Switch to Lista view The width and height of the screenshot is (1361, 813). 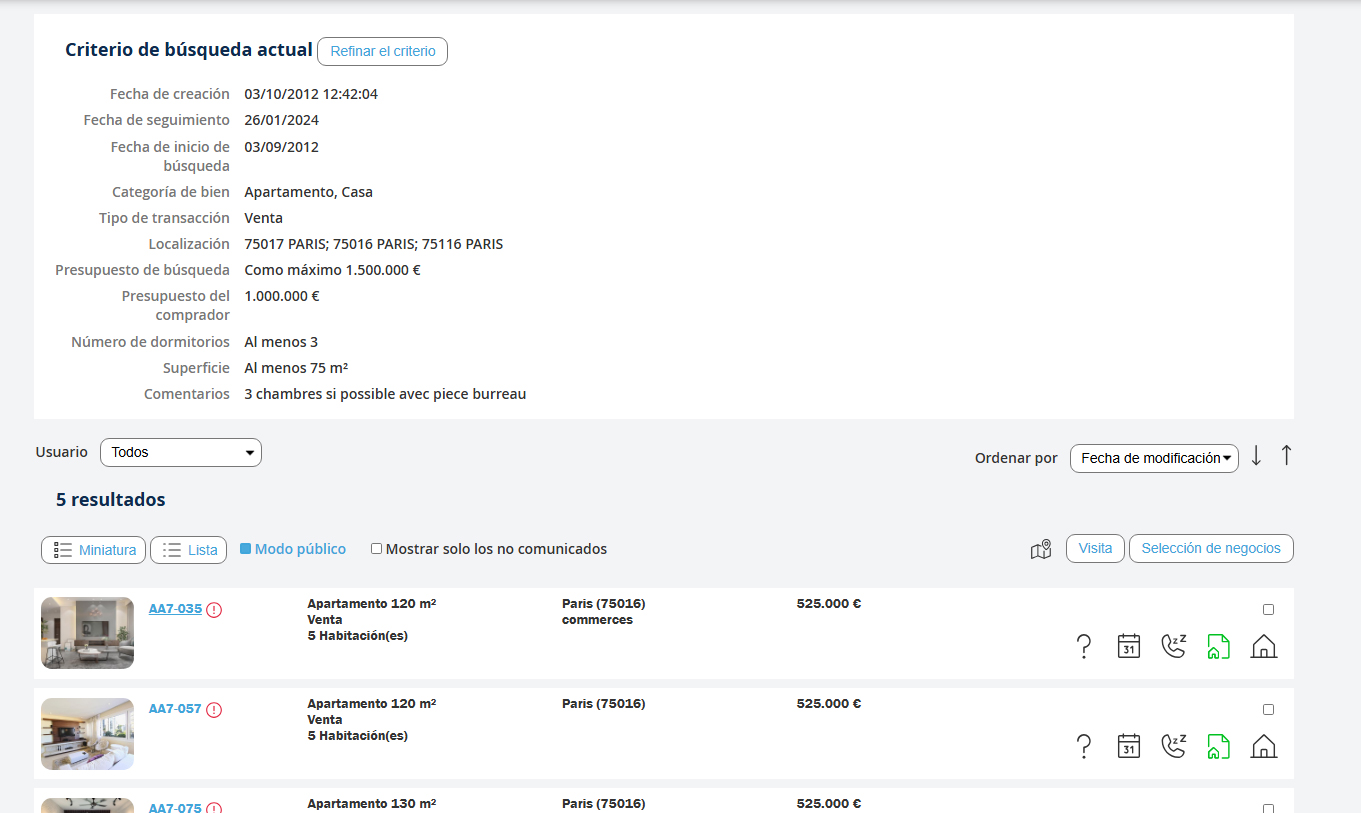pos(189,550)
